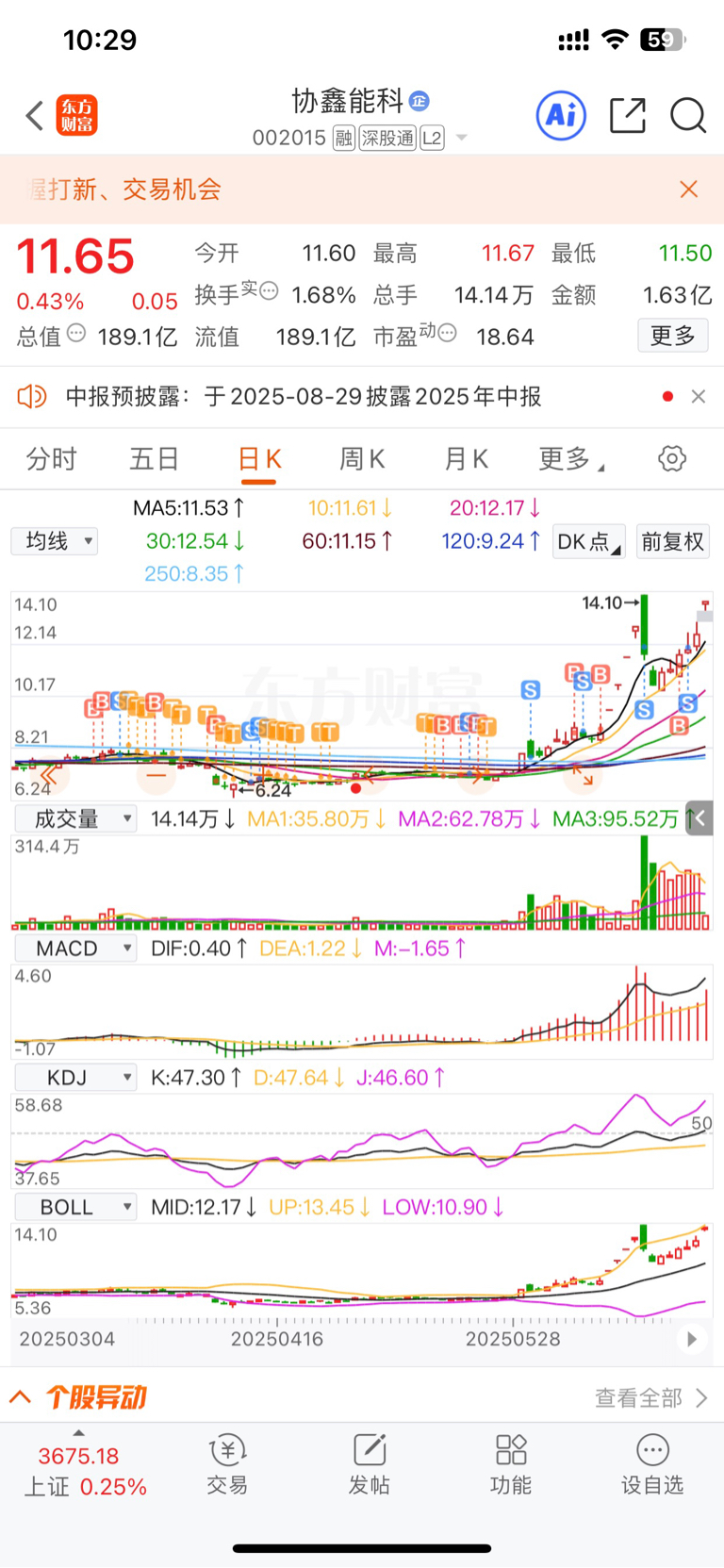The image size is (724, 1568).
Task: Collapse side panel chevron on chart
Action: (x=699, y=817)
